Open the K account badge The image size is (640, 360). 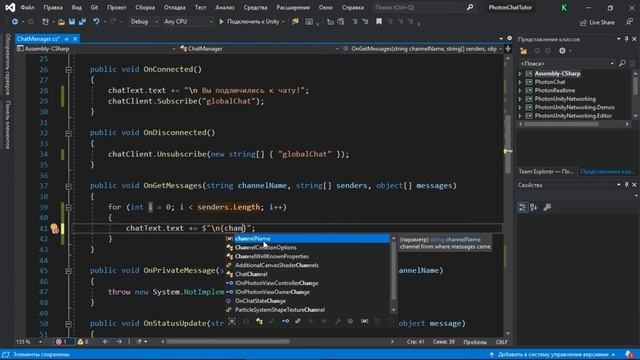(x=564, y=8)
